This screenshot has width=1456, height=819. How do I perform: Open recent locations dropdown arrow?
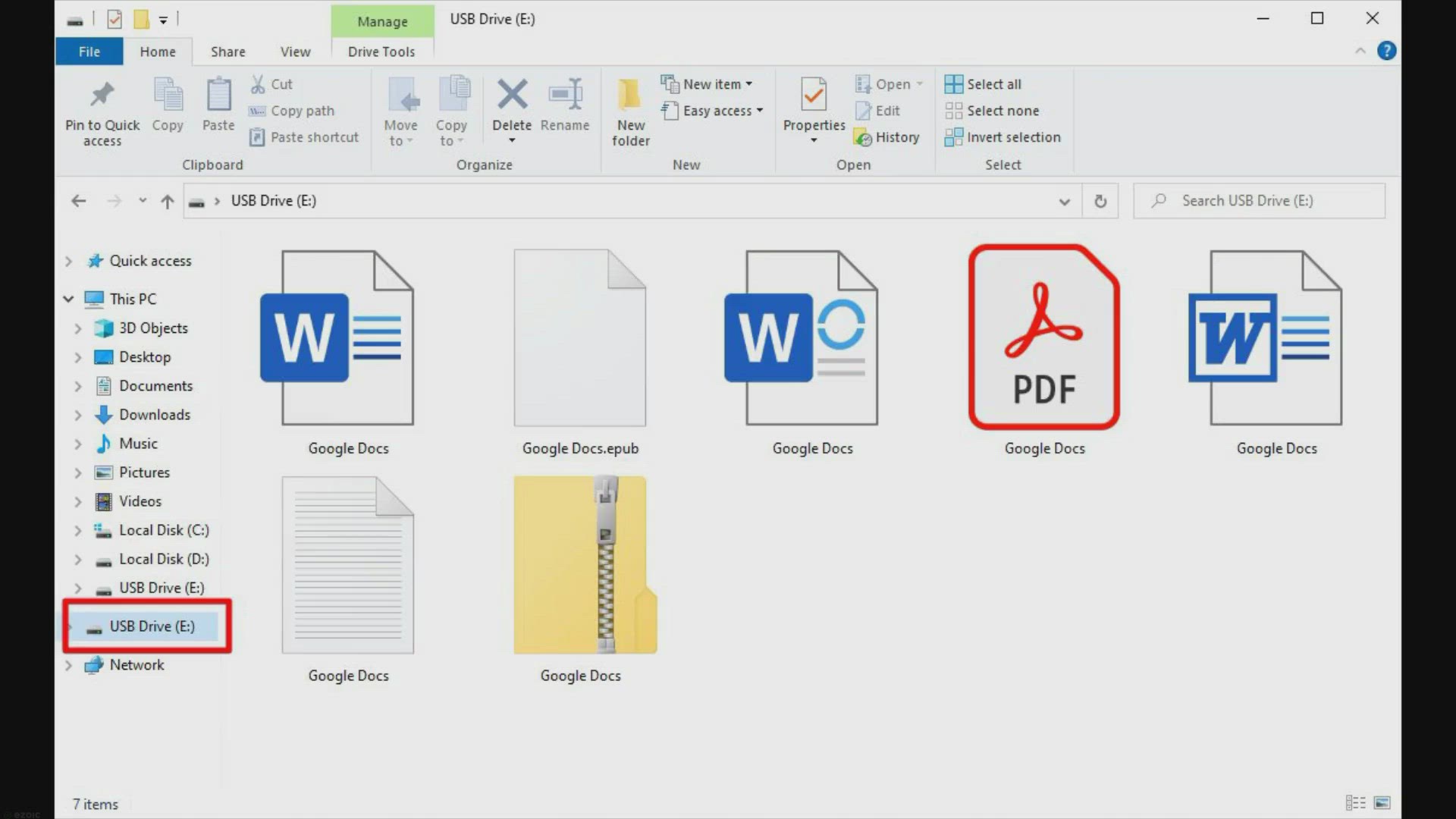[x=142, y=201]
